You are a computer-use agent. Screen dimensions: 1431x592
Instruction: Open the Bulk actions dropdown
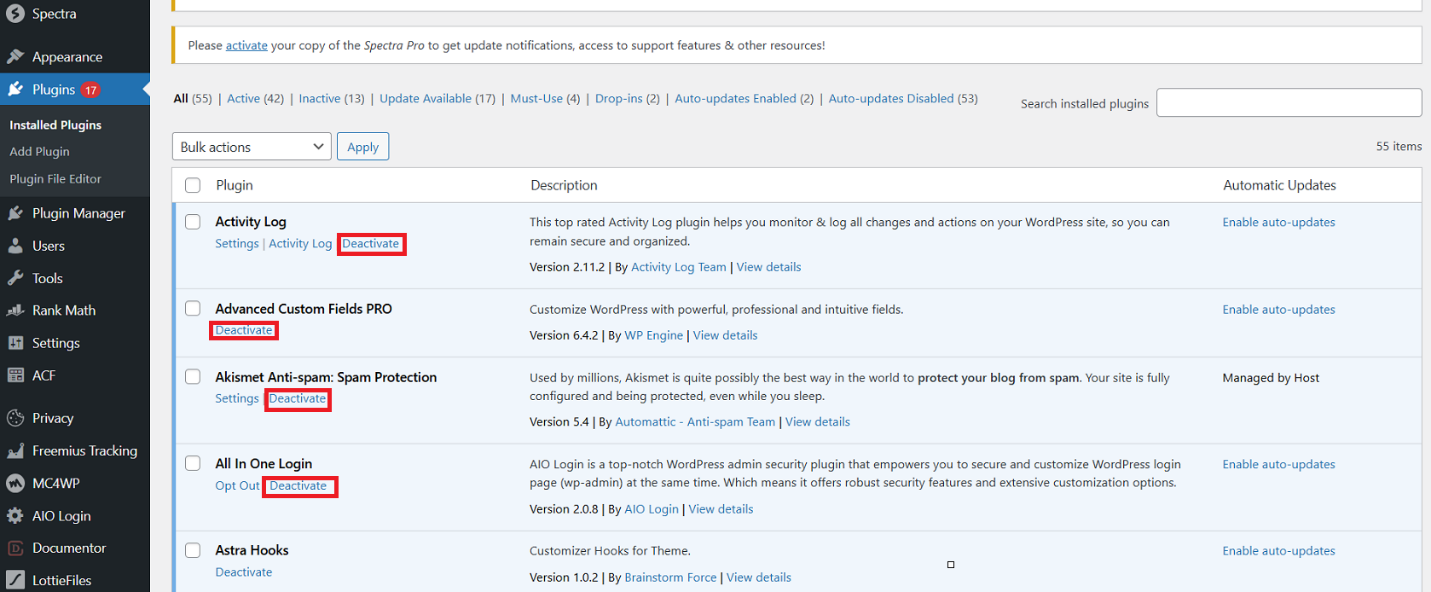(x=251, y=146)
